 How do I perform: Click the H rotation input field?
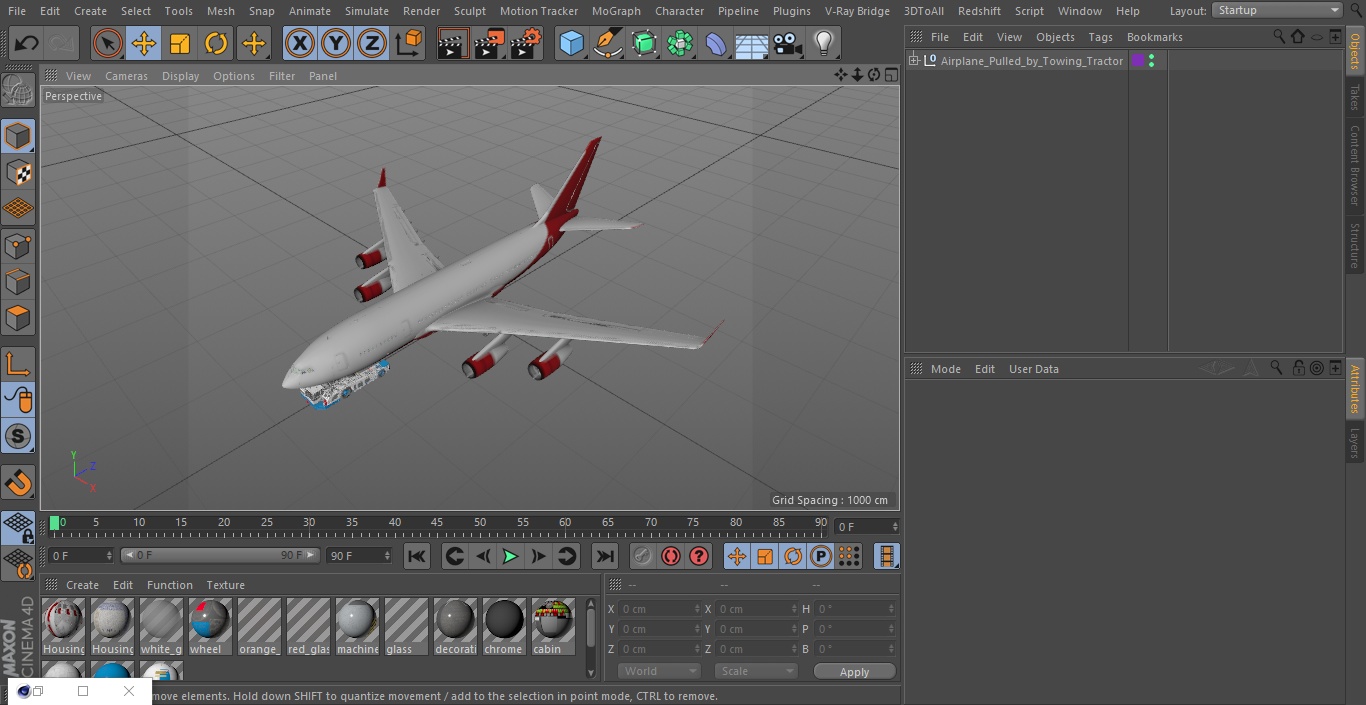(856, 609)
